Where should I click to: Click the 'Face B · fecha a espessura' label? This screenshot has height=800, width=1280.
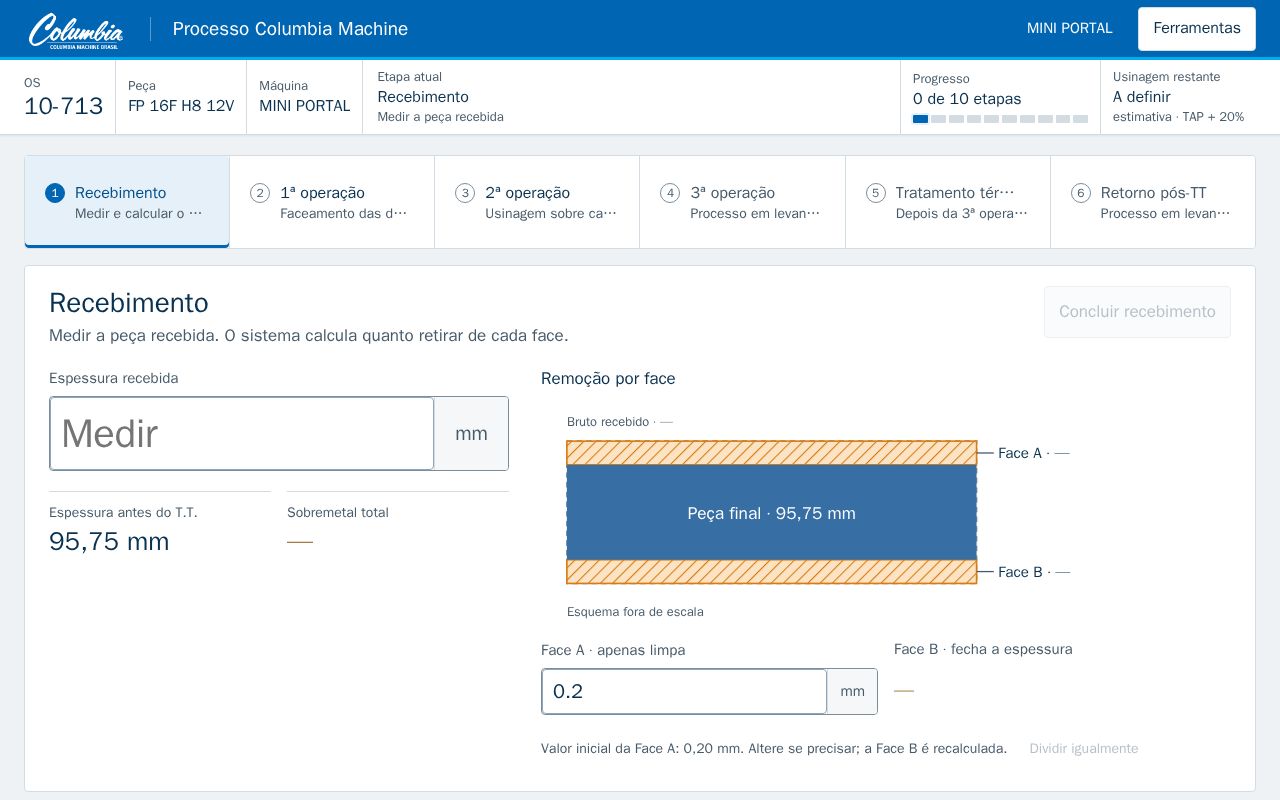pyautogui.click(x=983, y=649)
